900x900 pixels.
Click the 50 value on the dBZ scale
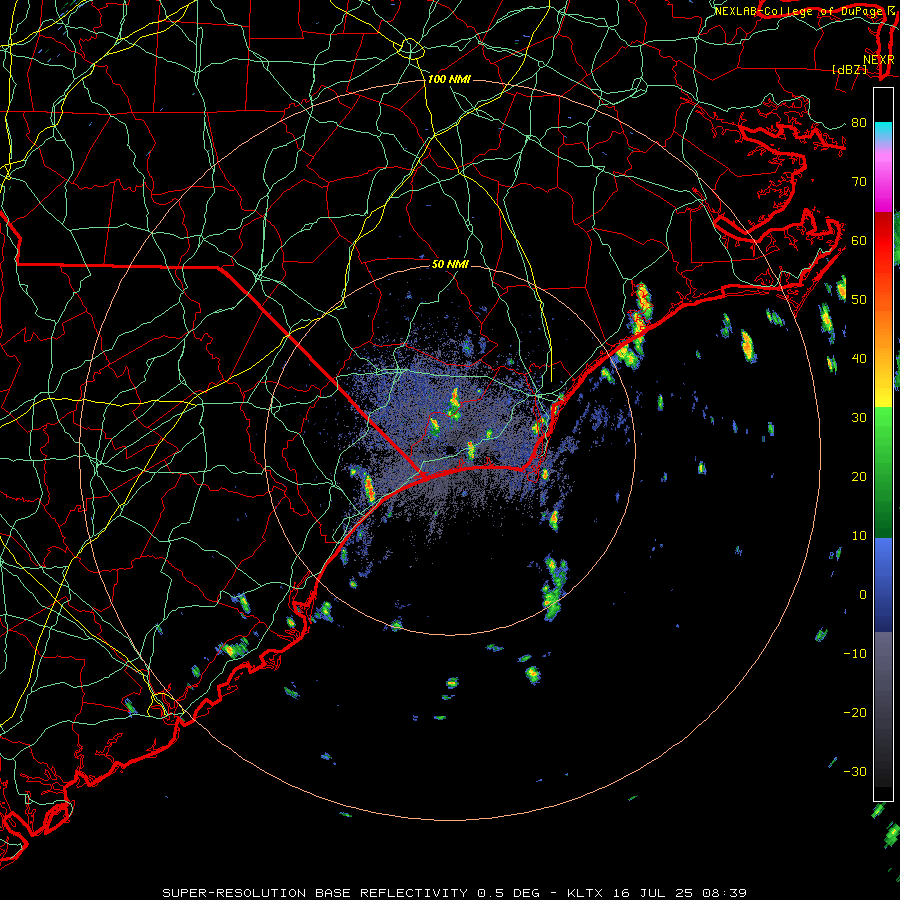click(x=859, y=300)
